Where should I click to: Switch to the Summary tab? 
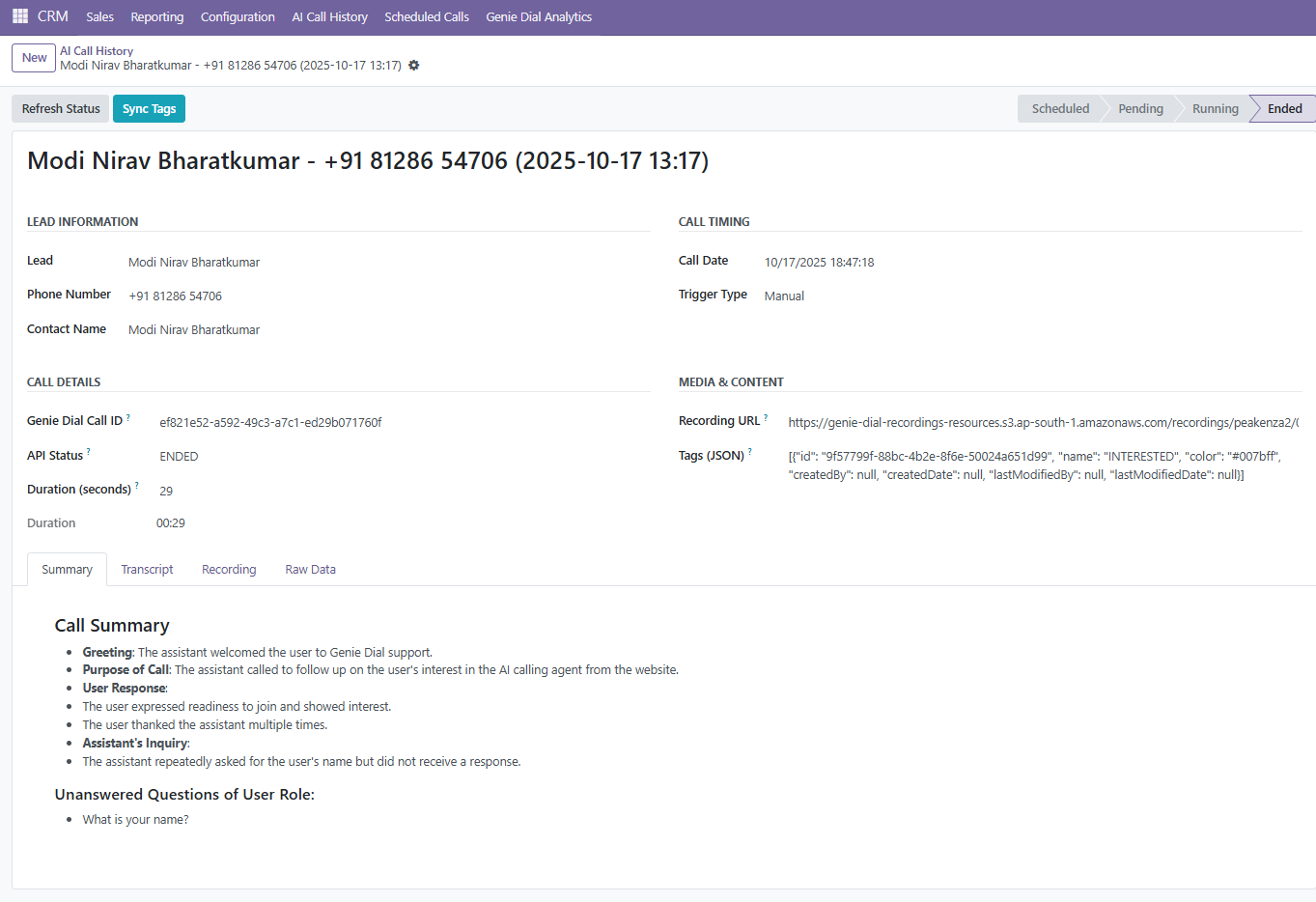pyautogui.click(x=67, y=570)
